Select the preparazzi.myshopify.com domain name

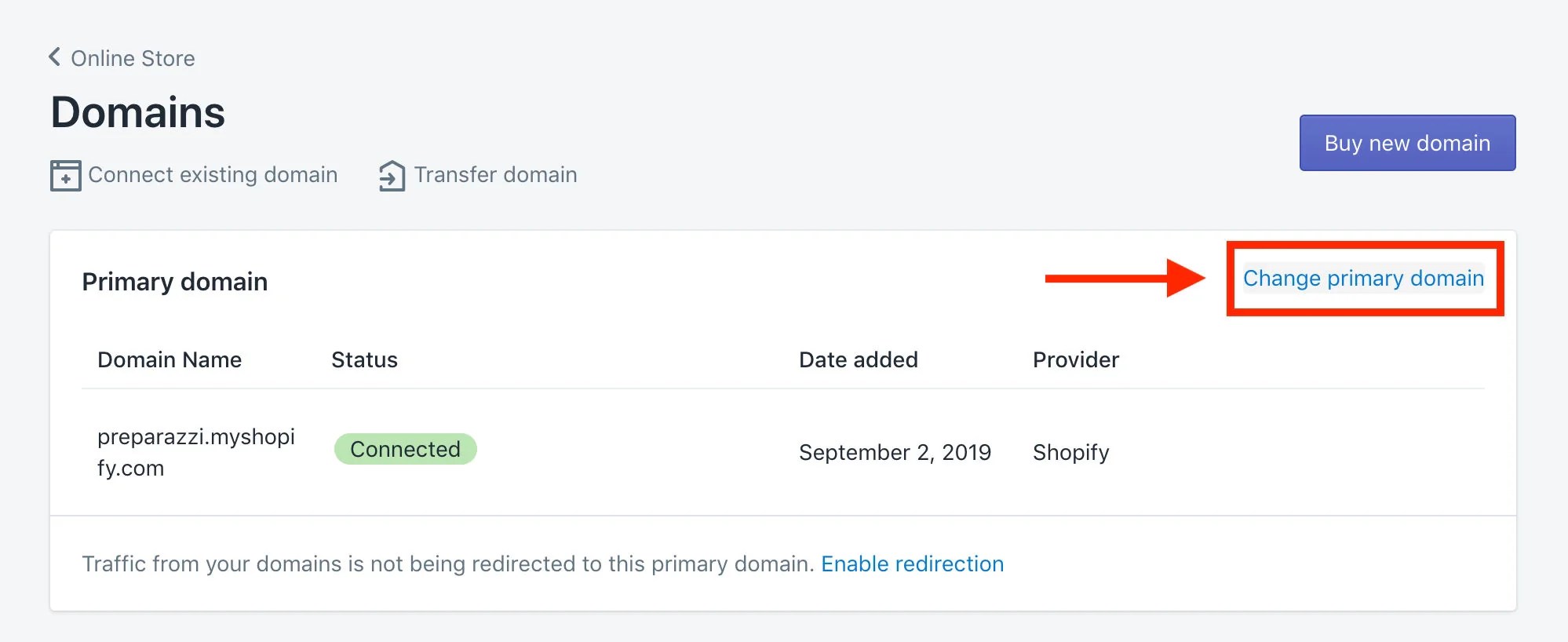pyautogui.click(x=196, y=452)
